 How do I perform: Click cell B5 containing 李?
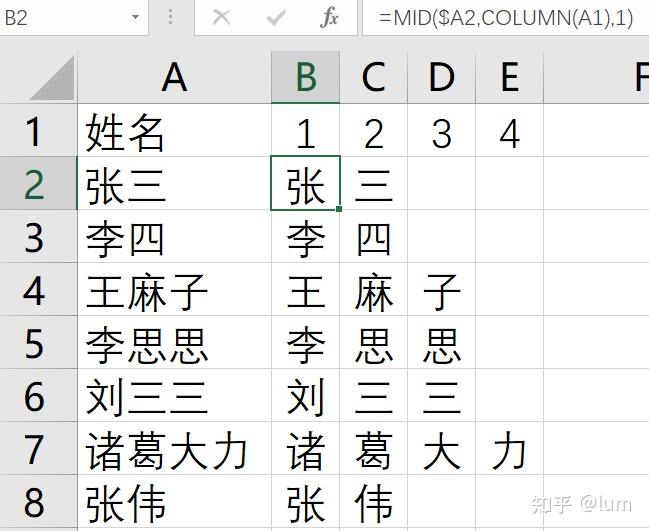pyautogui.click(x=305, y=342)
